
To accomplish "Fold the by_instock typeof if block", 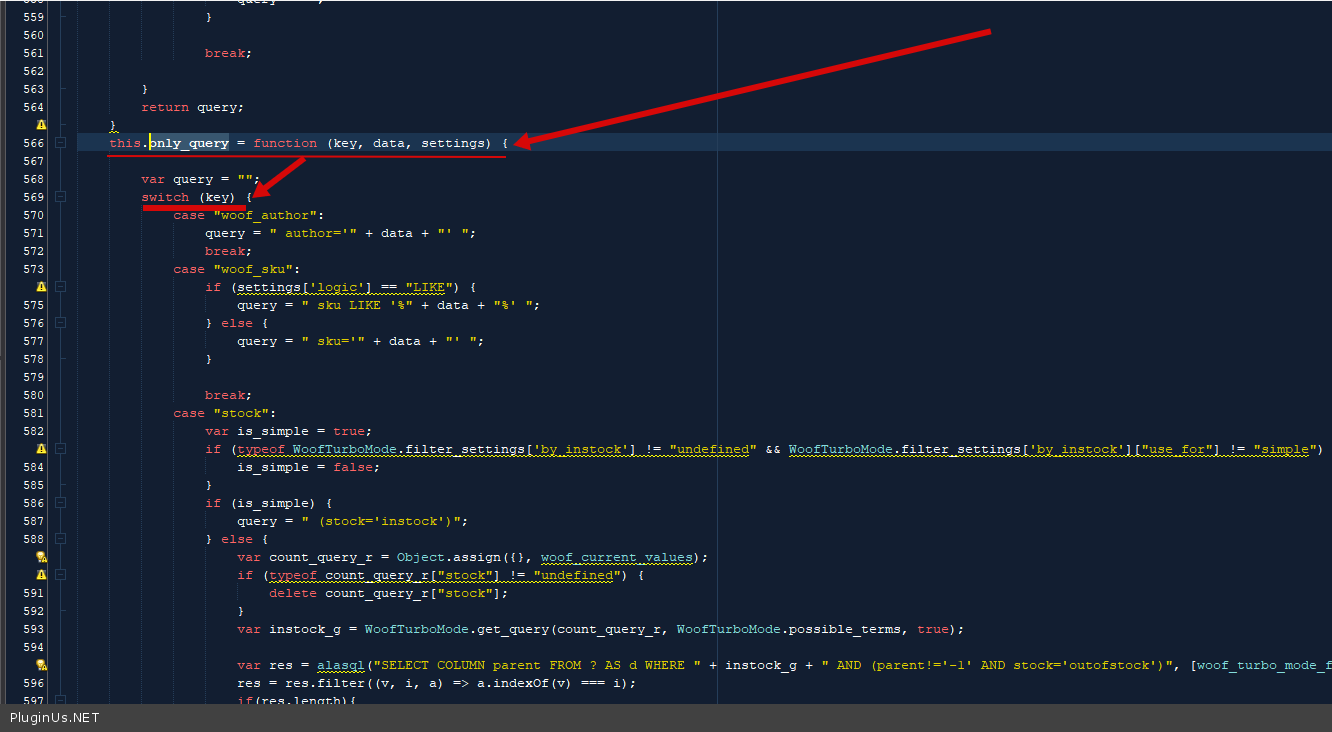I will coord(60,449).
